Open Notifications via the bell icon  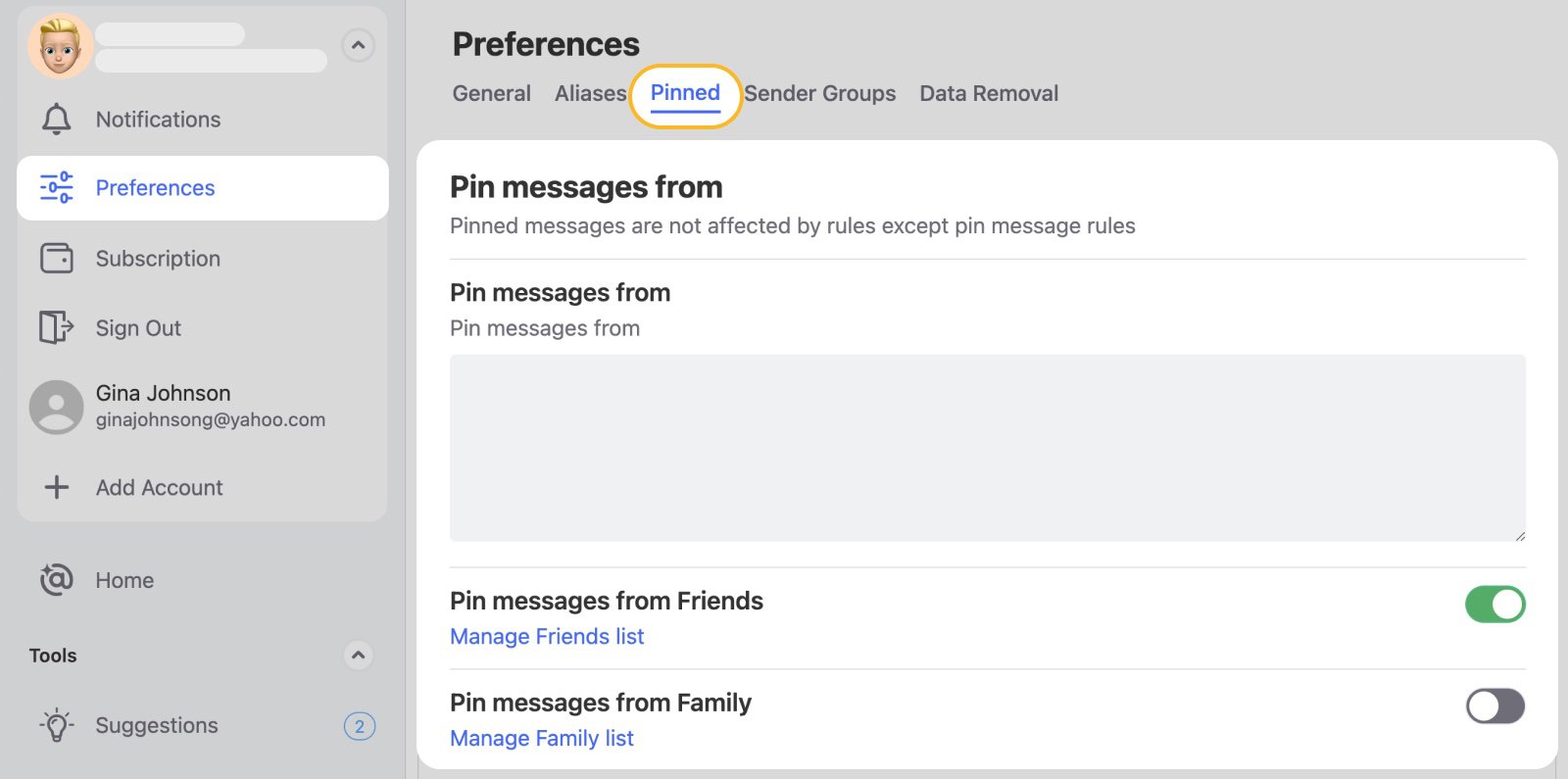click(x=57, y=119)
